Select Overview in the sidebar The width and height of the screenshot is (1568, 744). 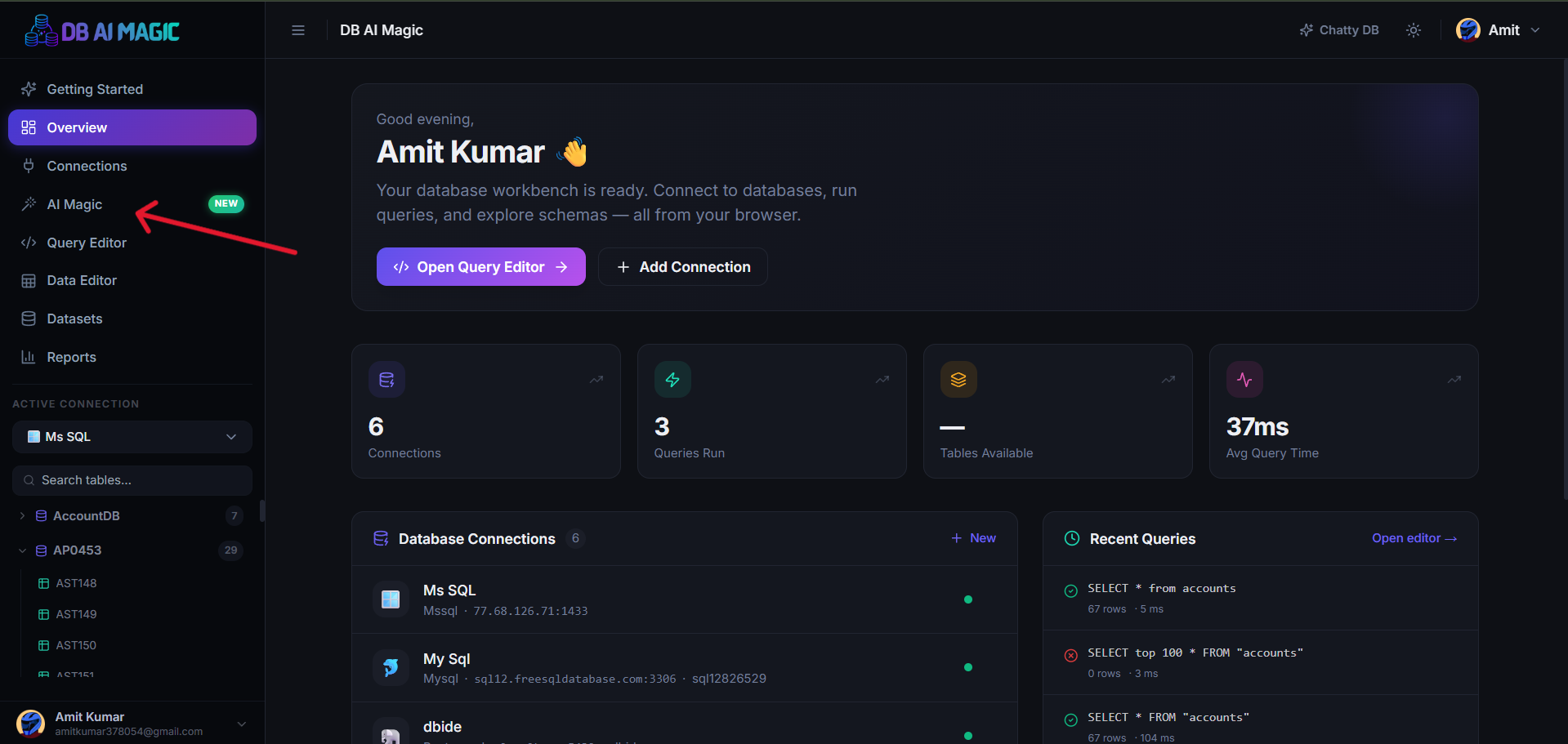132,127
